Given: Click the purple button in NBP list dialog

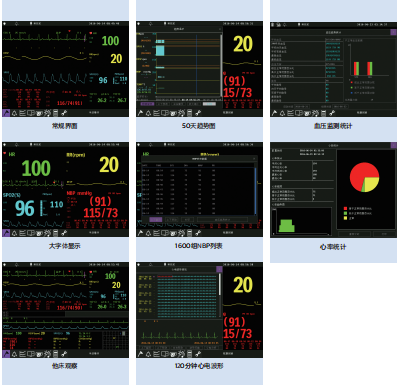Looking at the screenshot, I should (x=156, y=220).
